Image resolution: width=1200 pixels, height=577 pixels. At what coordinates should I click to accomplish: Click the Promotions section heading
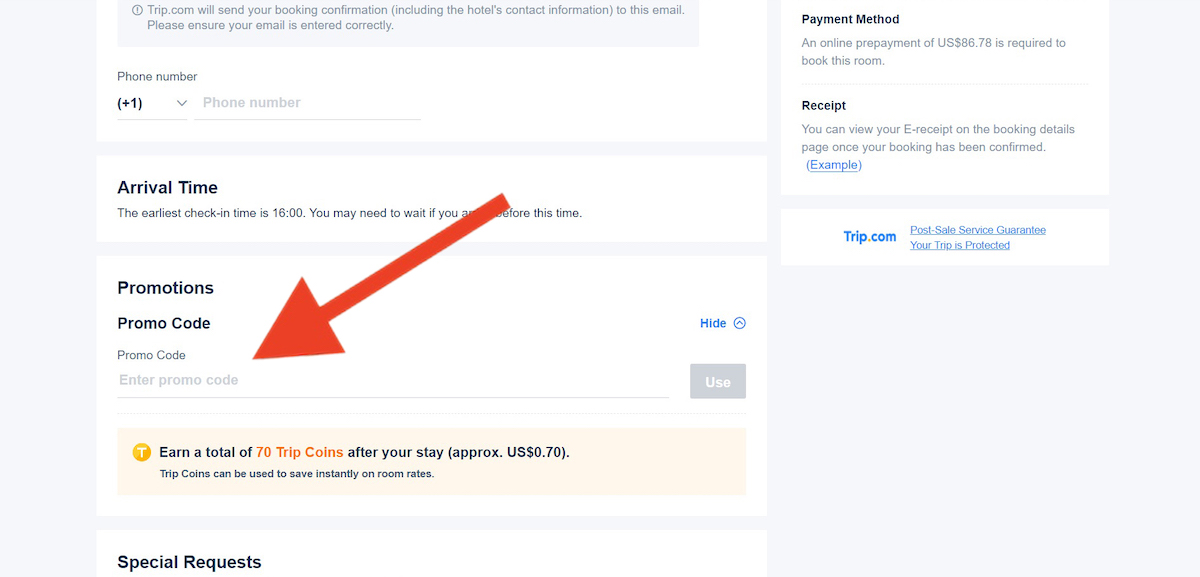[x=166, y=288]
